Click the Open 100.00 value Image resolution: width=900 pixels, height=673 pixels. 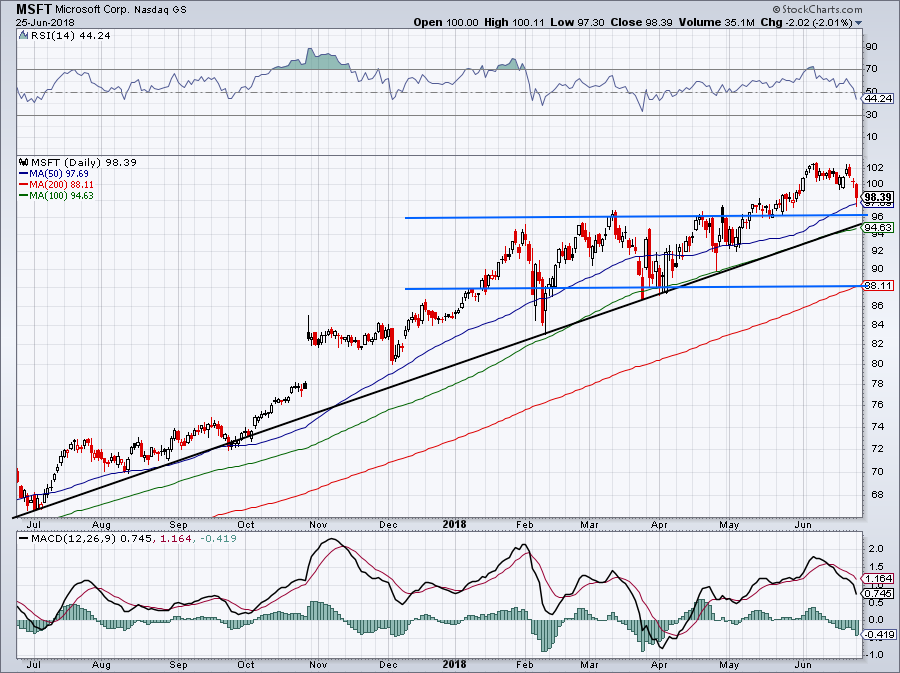(445, 22)
